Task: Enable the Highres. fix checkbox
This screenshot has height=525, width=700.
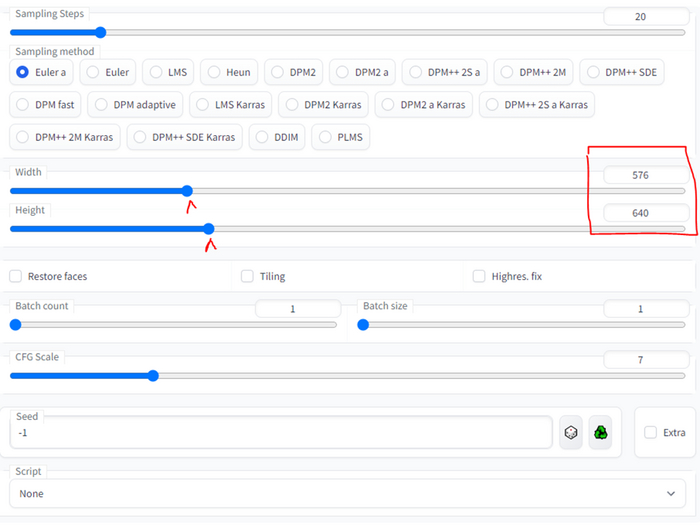Action: click(479, 276)
